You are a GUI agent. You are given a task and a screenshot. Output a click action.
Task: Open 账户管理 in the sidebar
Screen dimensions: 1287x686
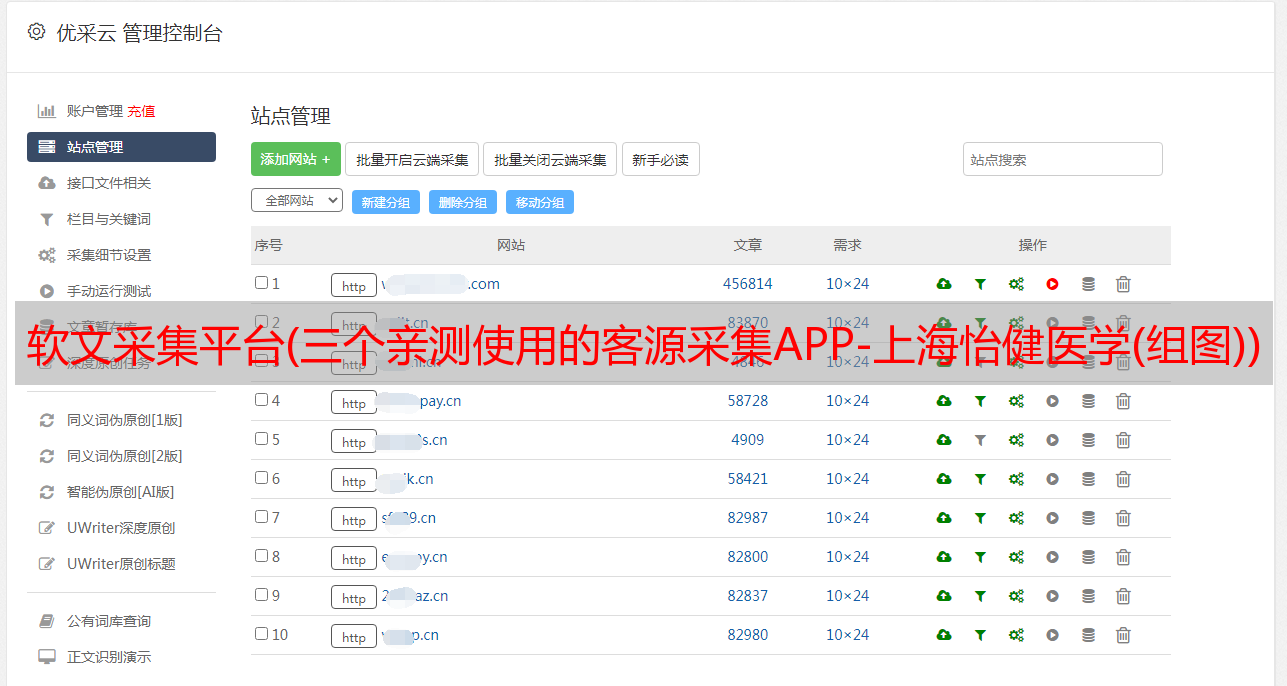[x=95, y=111]
